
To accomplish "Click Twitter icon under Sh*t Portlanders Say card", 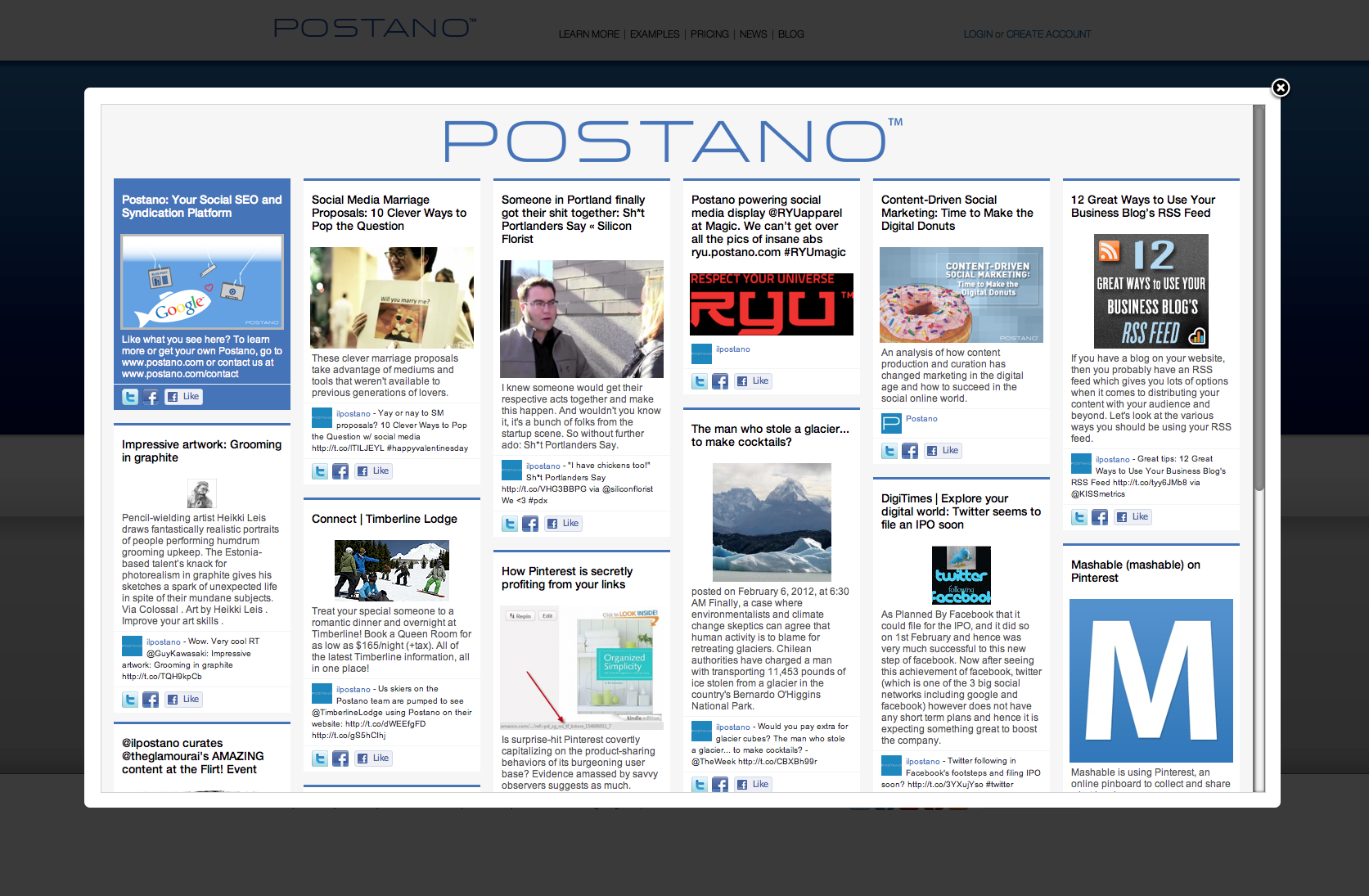I will coord(510,524).
